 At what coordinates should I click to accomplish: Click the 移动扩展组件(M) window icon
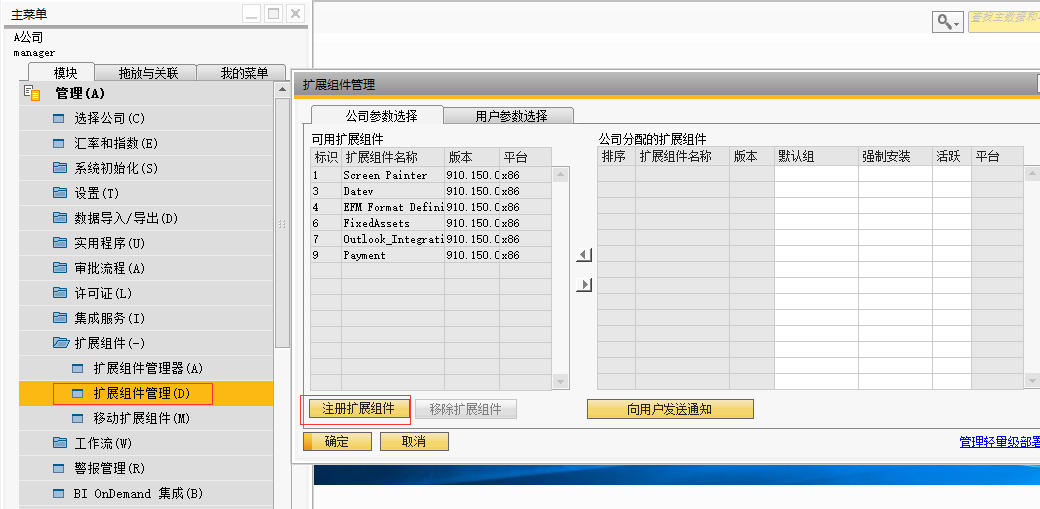[78, 419]
